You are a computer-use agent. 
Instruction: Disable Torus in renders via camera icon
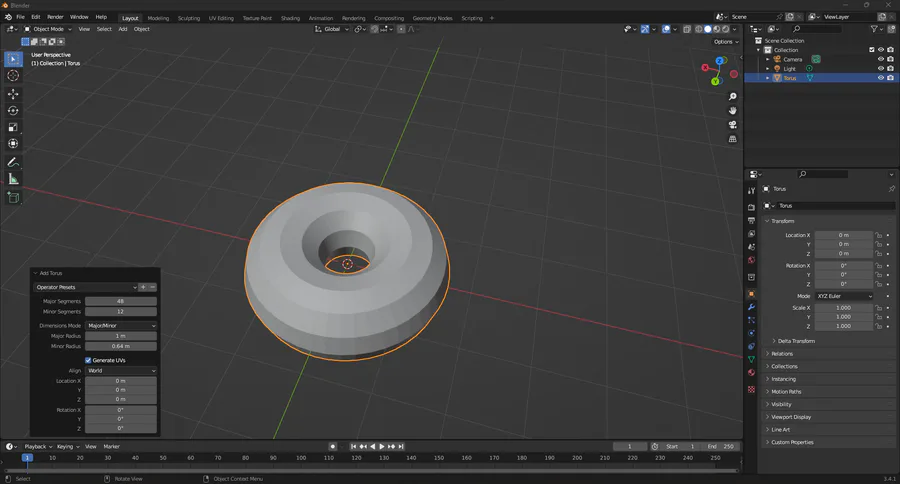890,78
